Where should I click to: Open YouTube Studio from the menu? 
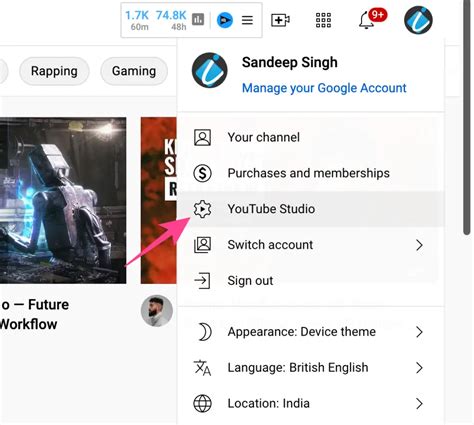tap(311, 209)
